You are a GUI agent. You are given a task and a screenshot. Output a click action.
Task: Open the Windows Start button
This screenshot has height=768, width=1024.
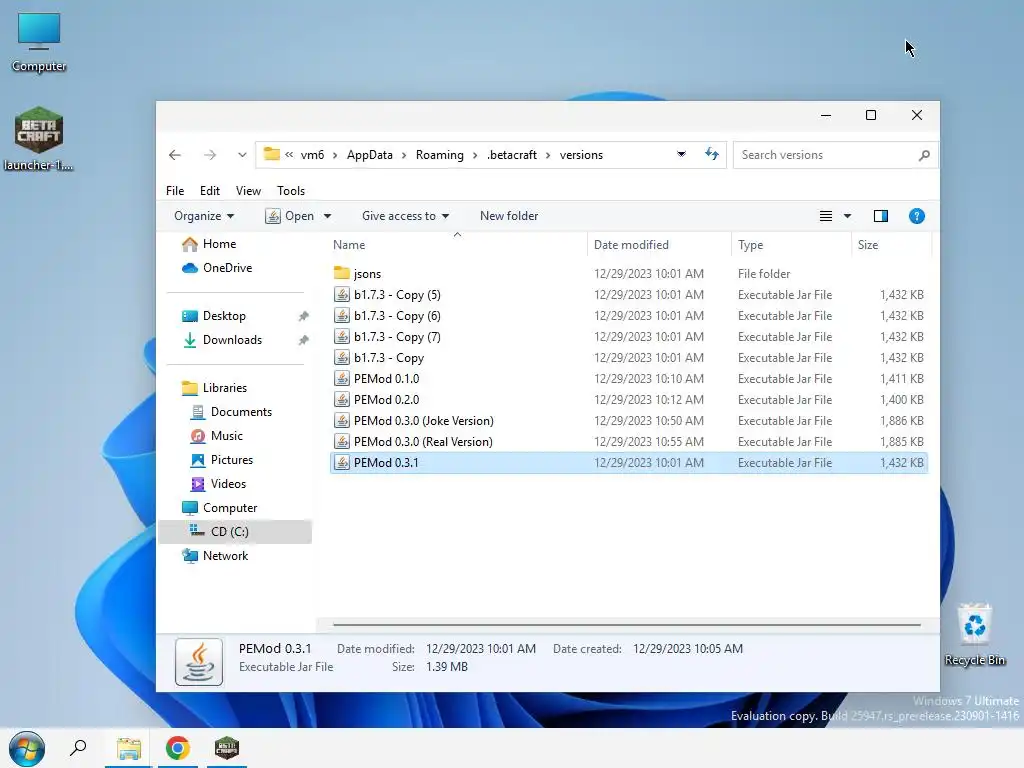26,748
